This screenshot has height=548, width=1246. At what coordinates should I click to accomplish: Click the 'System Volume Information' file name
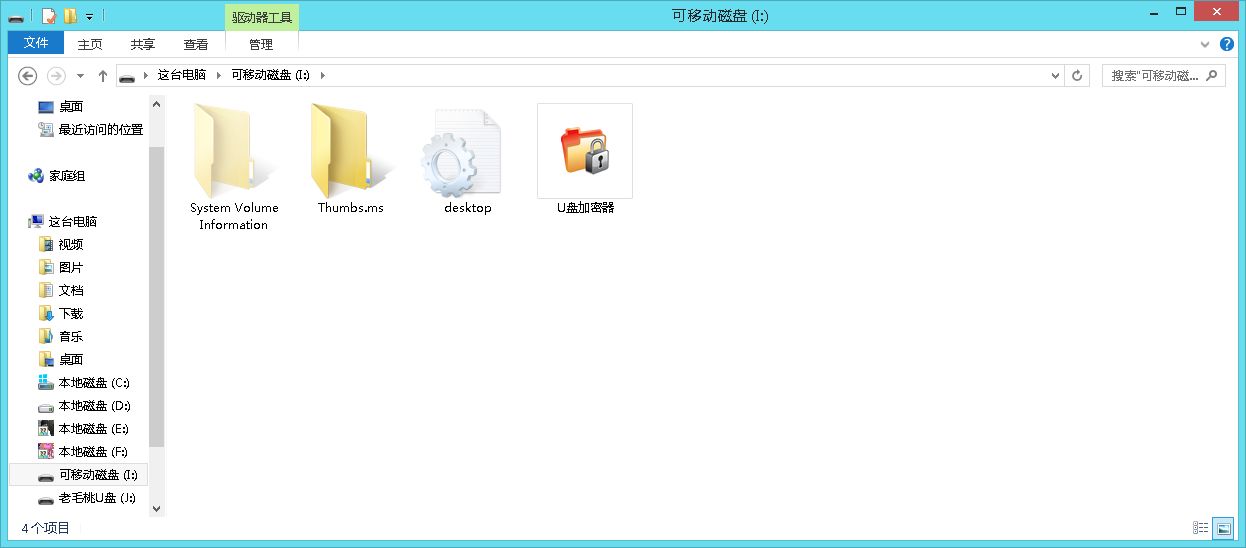(234, 216)
